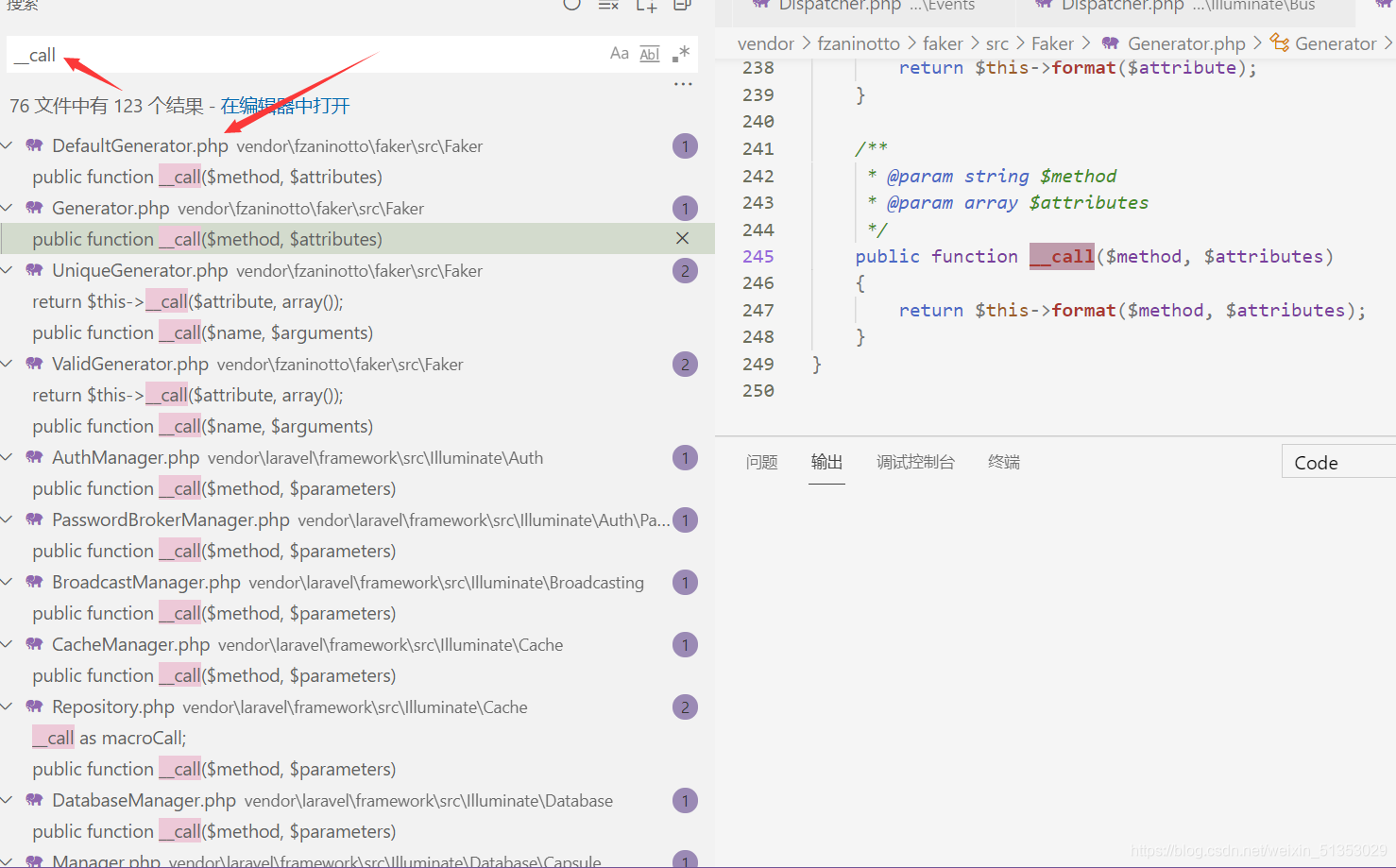This screenshot has height=868, width=1396.
Task: Open DefaultGenerator.php __call($method, $attributes) match
Action: [x=207, y=177]
